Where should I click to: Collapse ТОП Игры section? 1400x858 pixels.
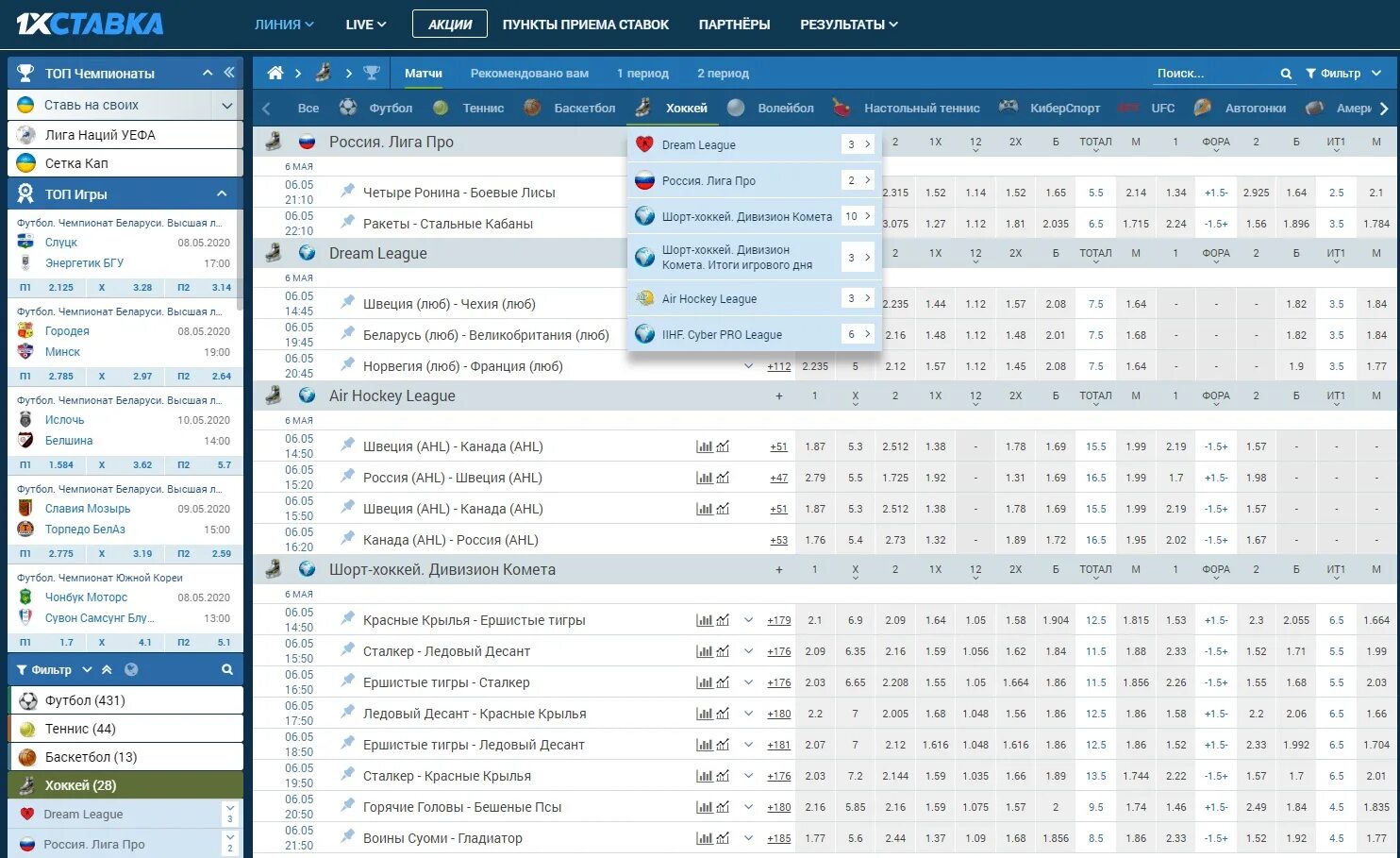(x=222, y=193)
